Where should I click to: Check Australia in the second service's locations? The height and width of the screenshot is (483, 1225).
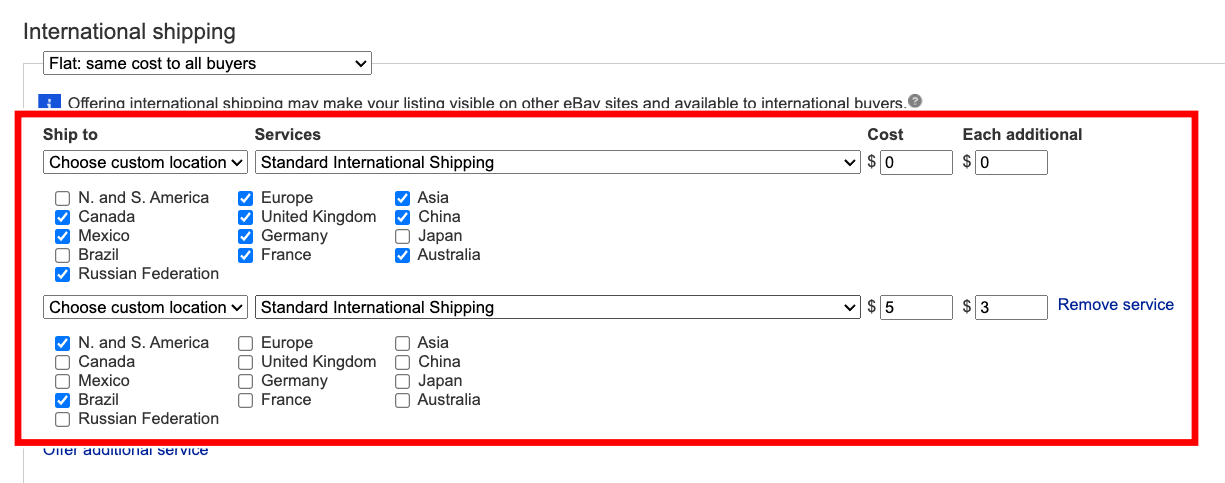(402, 400)
